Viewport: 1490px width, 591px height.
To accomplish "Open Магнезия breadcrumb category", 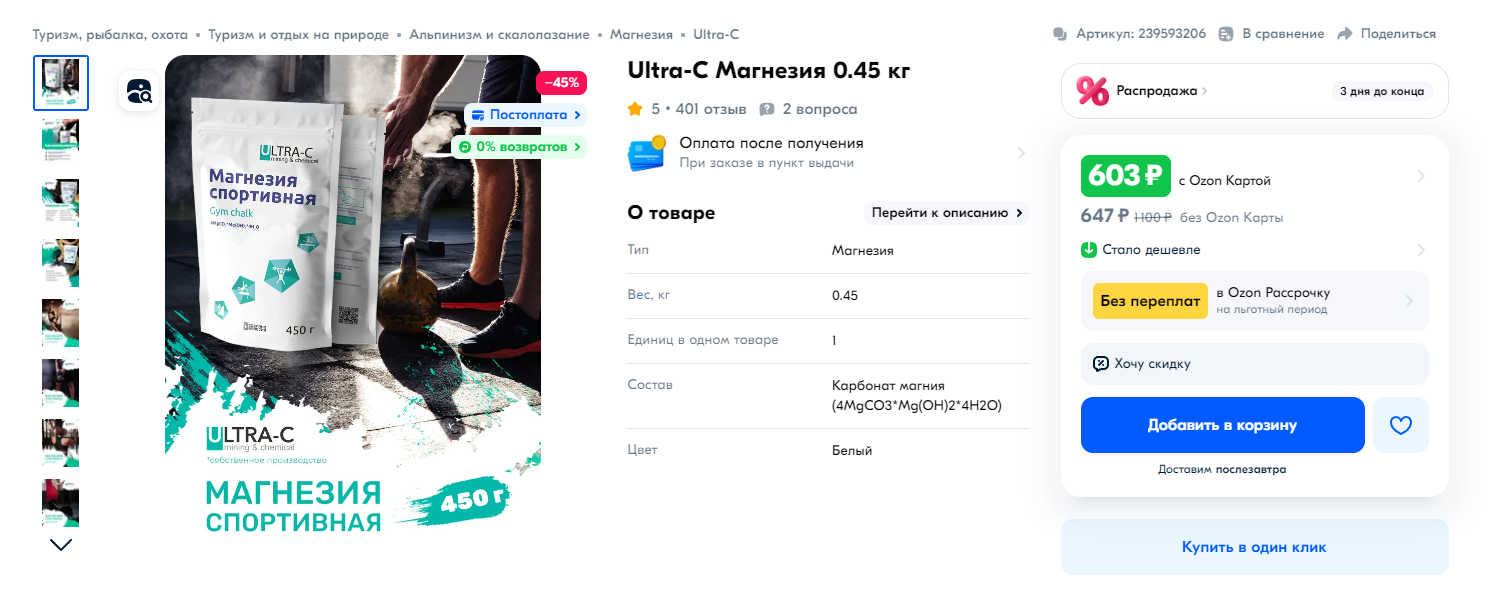I will pyautogui.click(x=641, y=34).
